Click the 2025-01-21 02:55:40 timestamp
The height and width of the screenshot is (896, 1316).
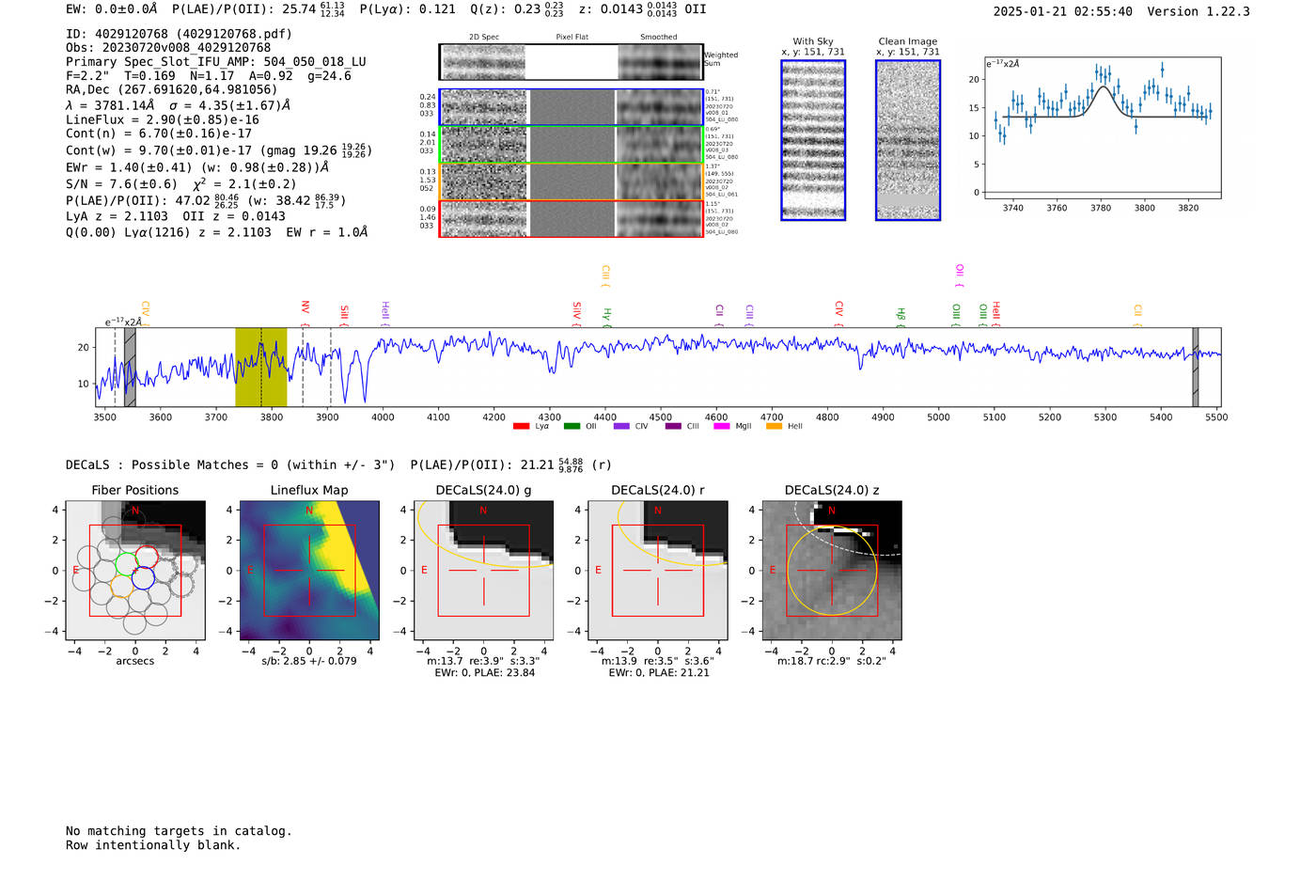click(x=1063, y=11)
